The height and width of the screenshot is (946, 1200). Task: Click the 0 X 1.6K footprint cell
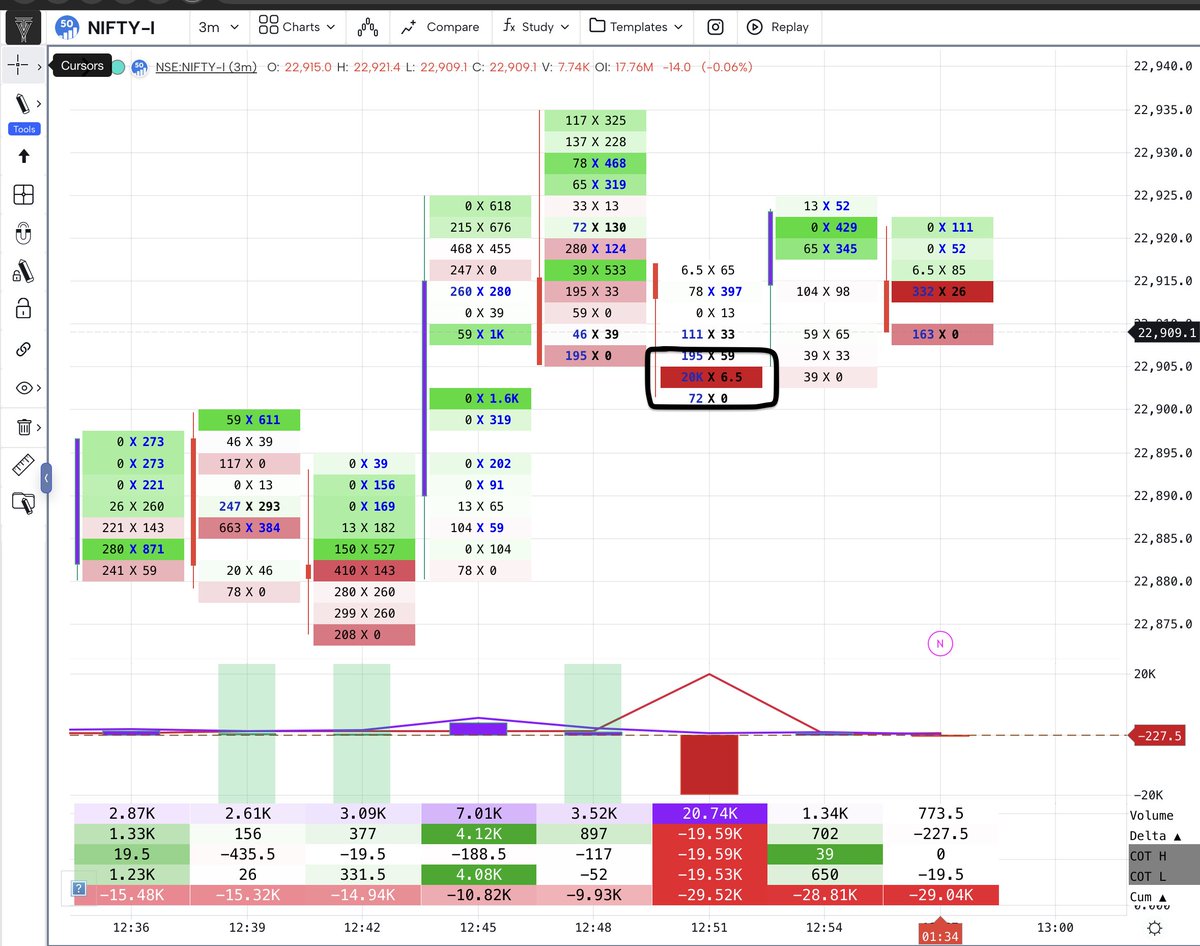pyautogui.click(x=480, y=399)
